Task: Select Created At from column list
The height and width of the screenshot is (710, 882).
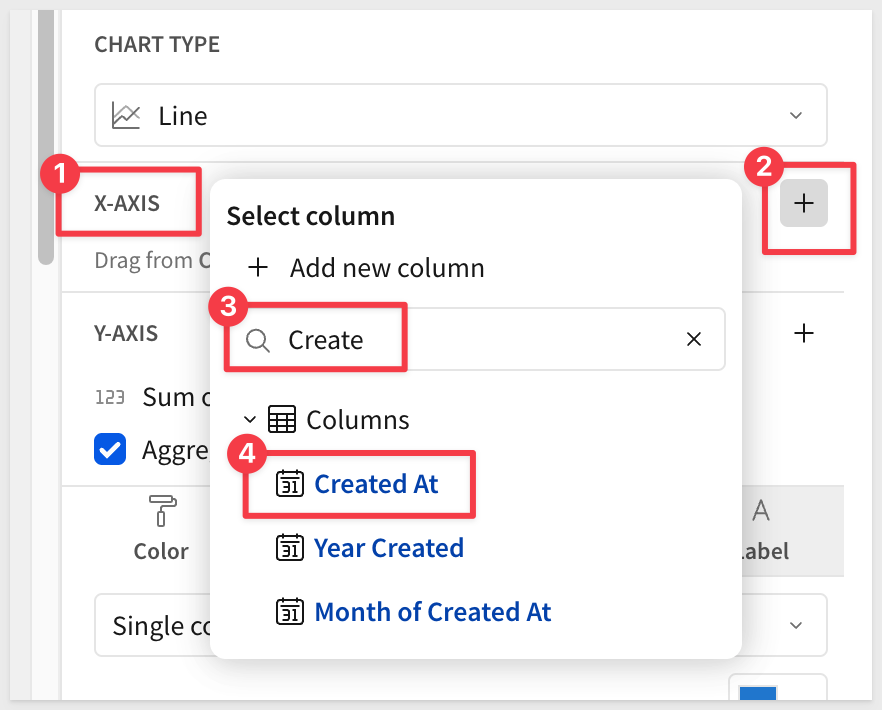Action: tap(376, 484)
